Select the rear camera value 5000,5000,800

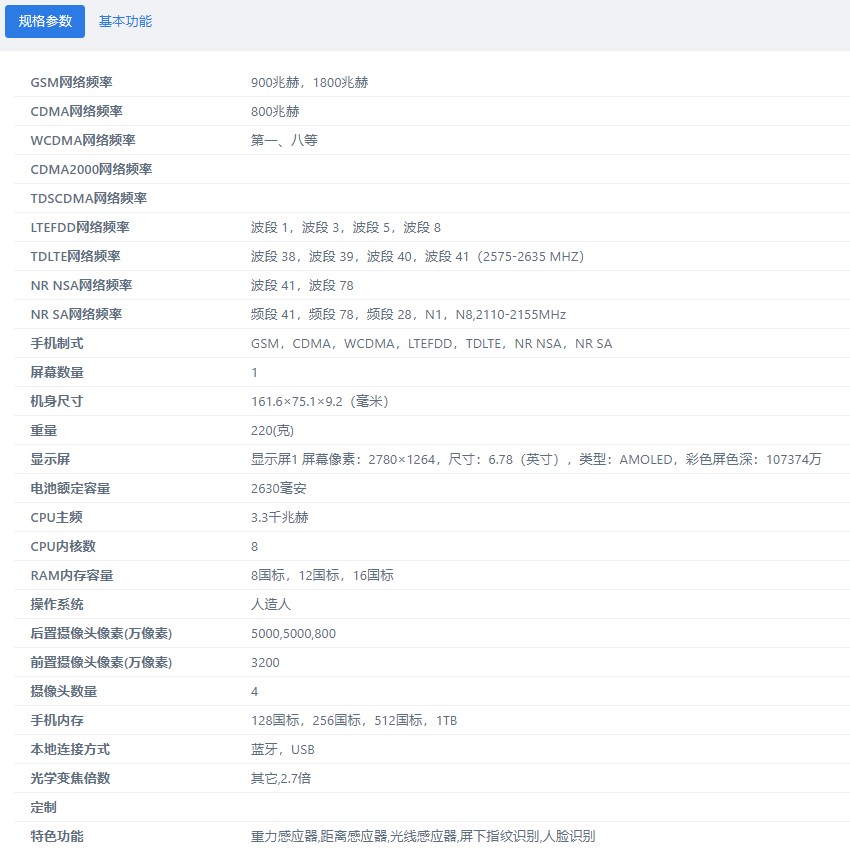293,633
